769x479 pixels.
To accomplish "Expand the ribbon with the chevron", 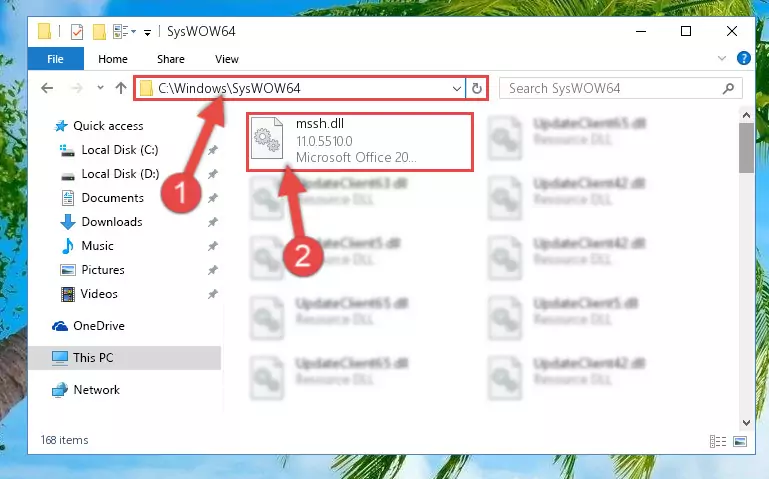I will click(x=721, y=58).
